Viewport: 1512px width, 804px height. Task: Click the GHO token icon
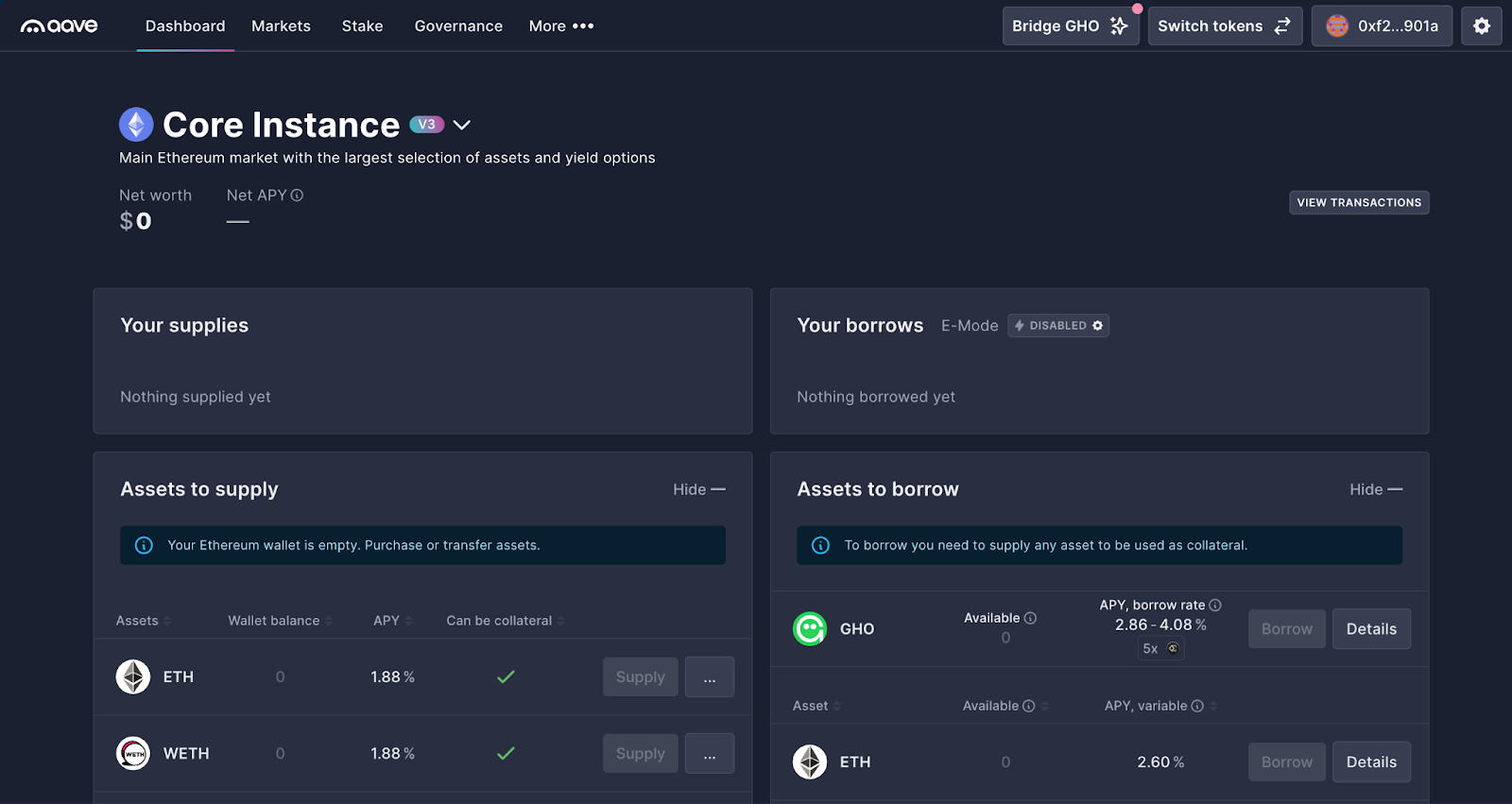(x=810, y=628)
